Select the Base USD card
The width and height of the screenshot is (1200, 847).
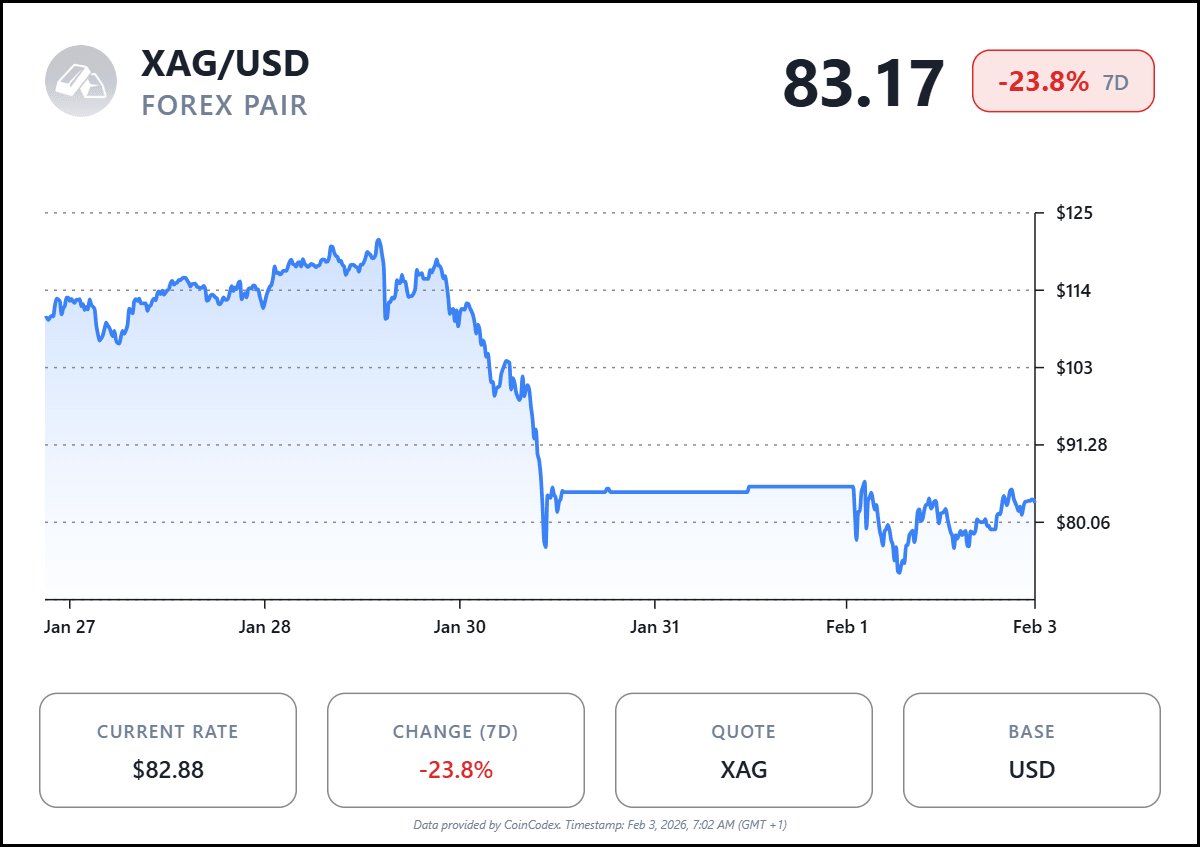(x=1032, y=750)
